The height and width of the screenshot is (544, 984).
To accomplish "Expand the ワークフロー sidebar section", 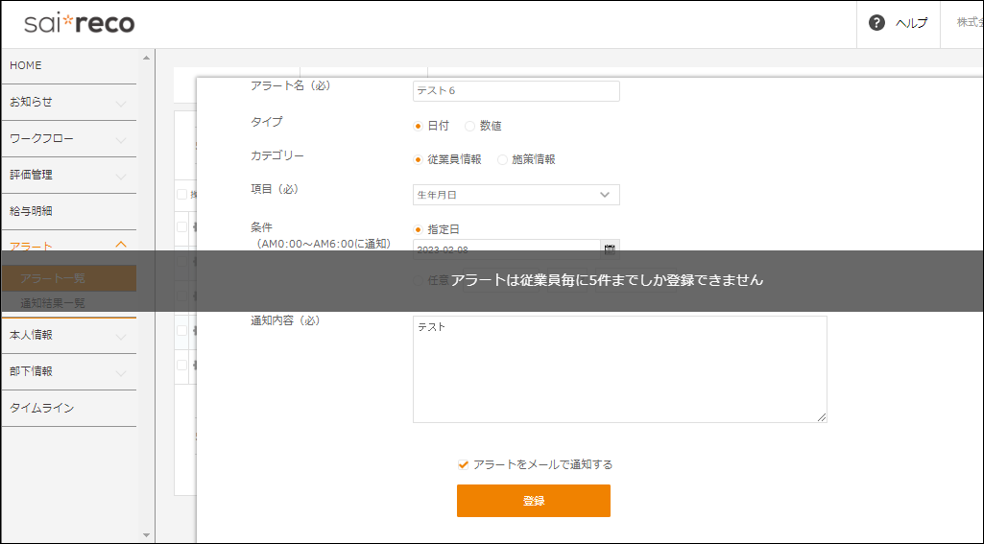I will (x=68, y=138).
